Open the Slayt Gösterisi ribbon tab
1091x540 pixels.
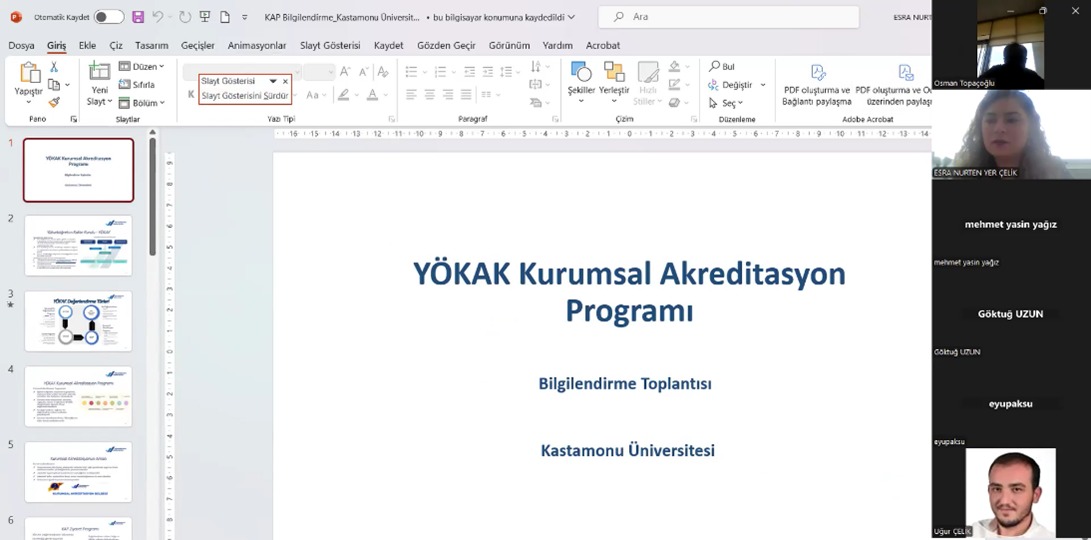click(330, 45)
